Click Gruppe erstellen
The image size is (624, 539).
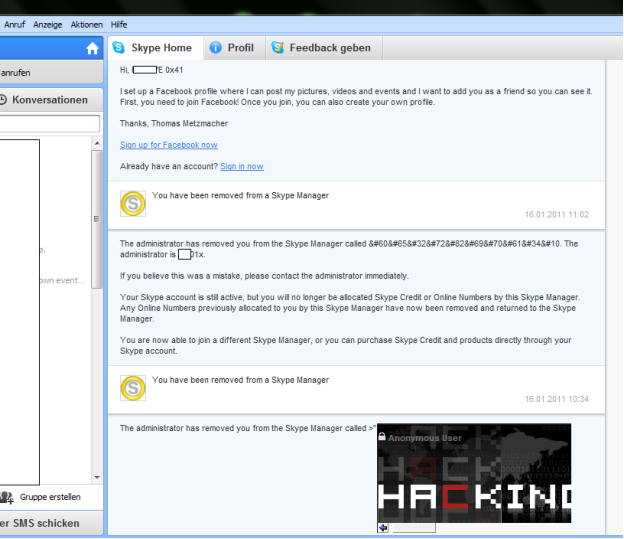[50, 497]
